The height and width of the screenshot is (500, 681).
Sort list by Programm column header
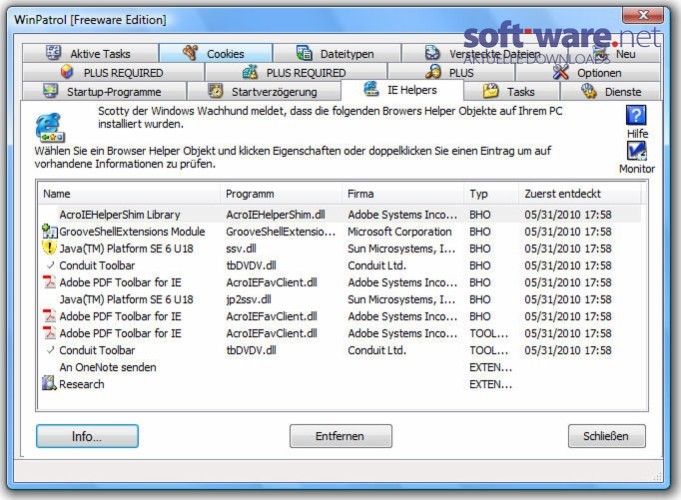pos(281,194)
